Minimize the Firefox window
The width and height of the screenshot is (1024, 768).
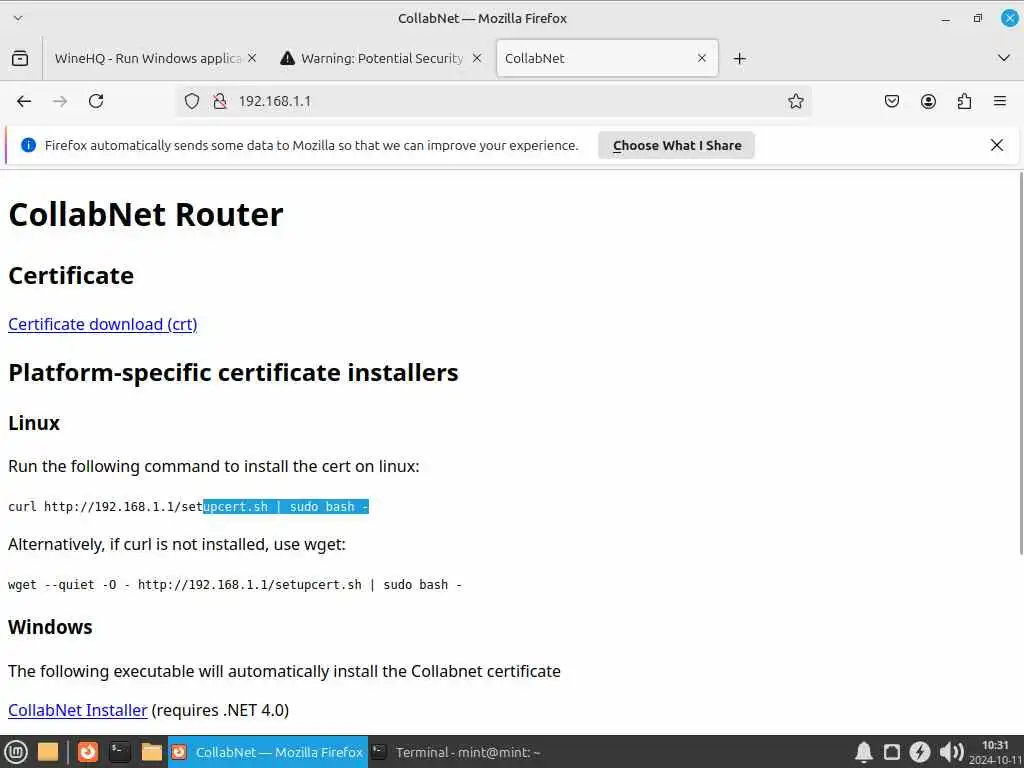(945, 19)
